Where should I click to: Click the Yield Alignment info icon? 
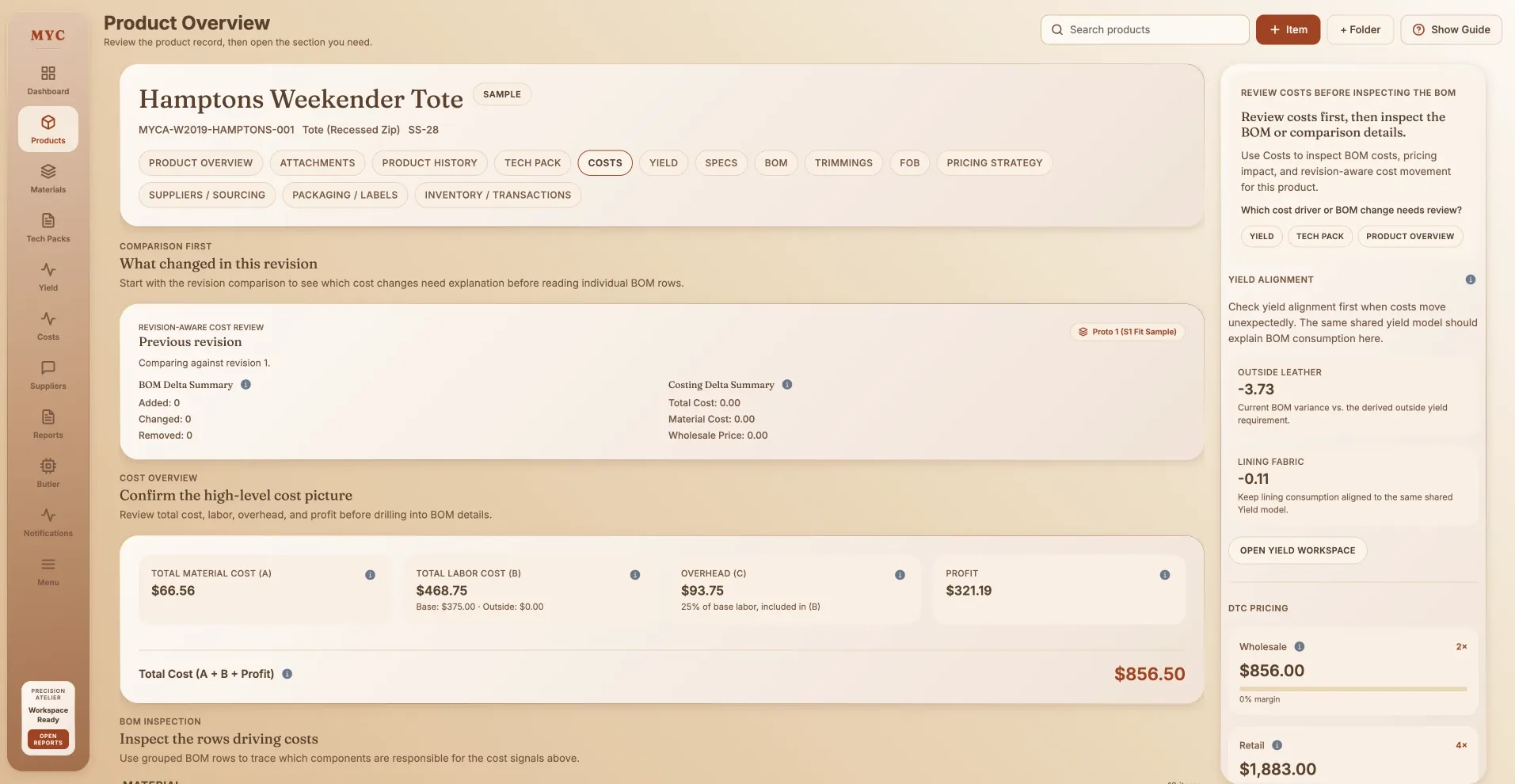pos(1471,280)
